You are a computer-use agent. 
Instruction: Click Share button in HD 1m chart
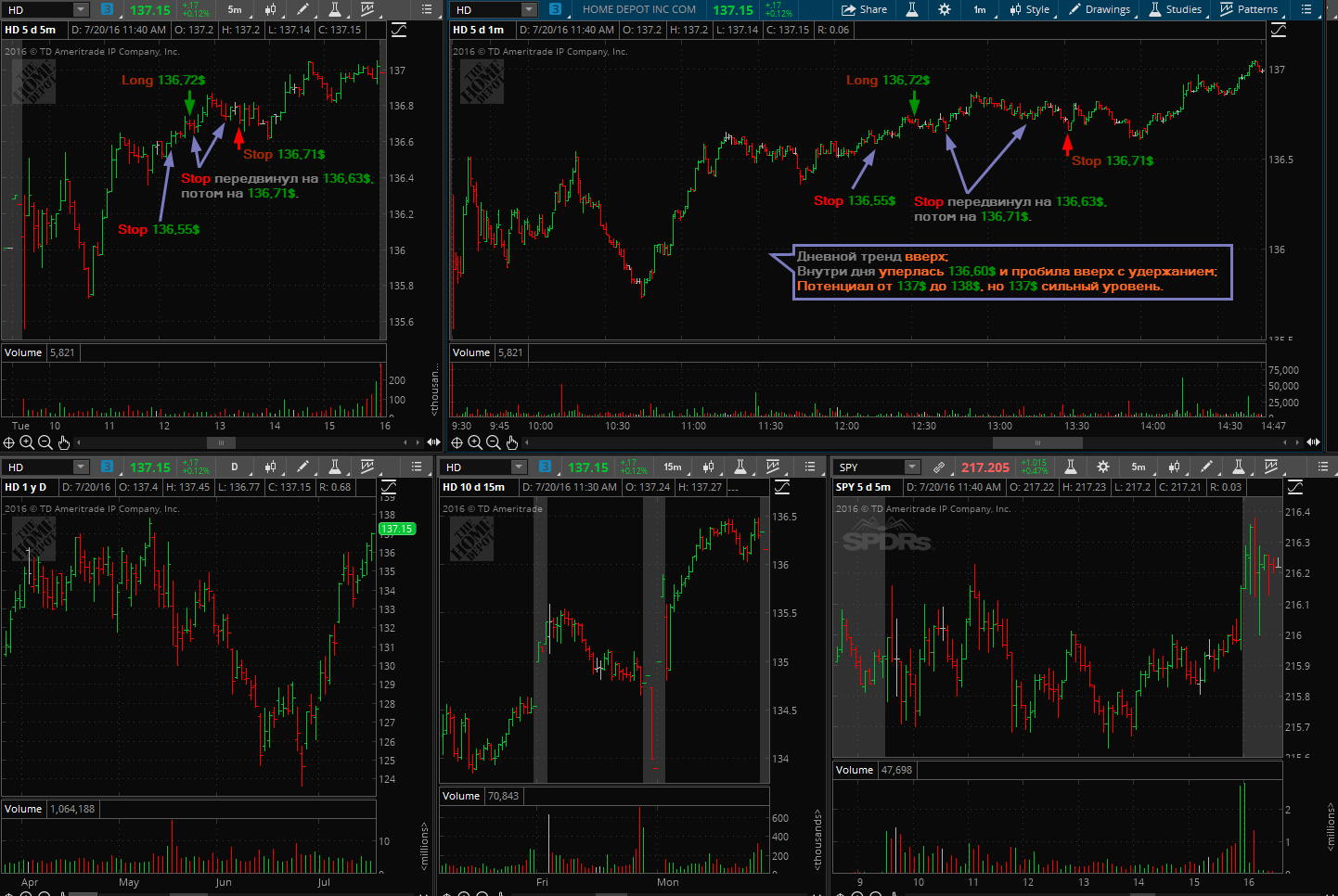coord(864,9)
